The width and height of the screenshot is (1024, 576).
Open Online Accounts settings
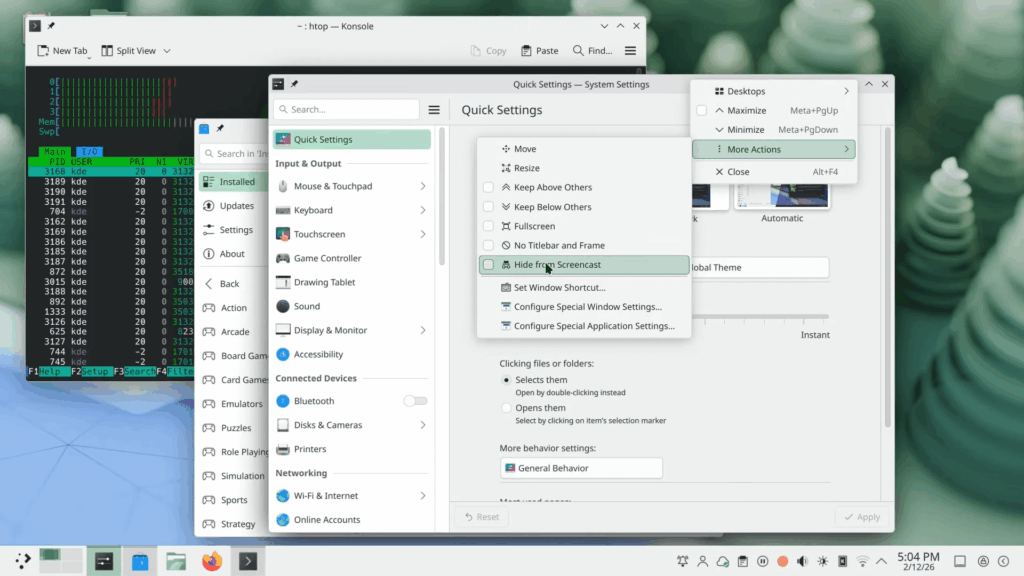pos(352,520)
